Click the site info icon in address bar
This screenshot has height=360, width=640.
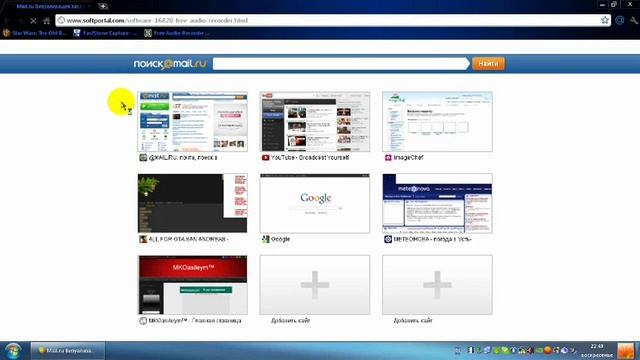(x=61, y=20)
